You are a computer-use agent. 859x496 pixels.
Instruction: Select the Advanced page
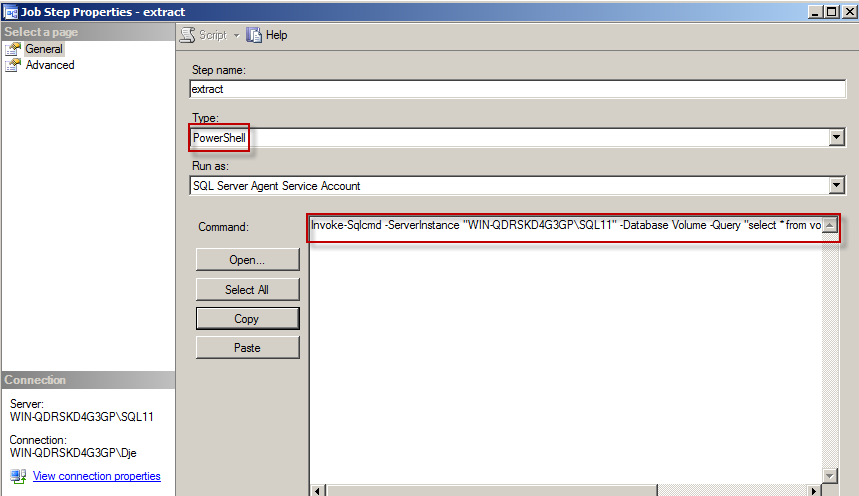[49, 65]
